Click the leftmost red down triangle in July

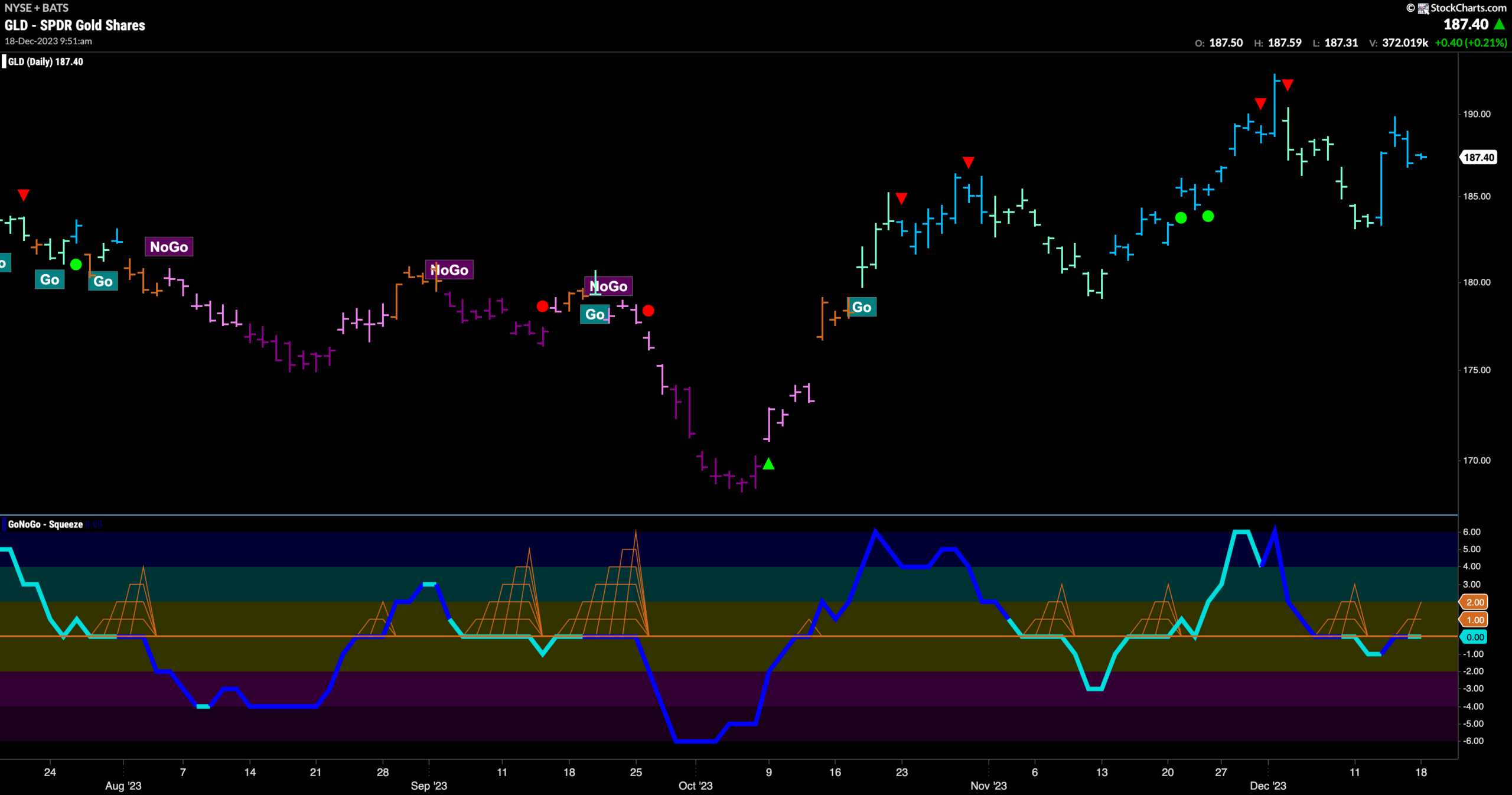click(x=23, y=195)
